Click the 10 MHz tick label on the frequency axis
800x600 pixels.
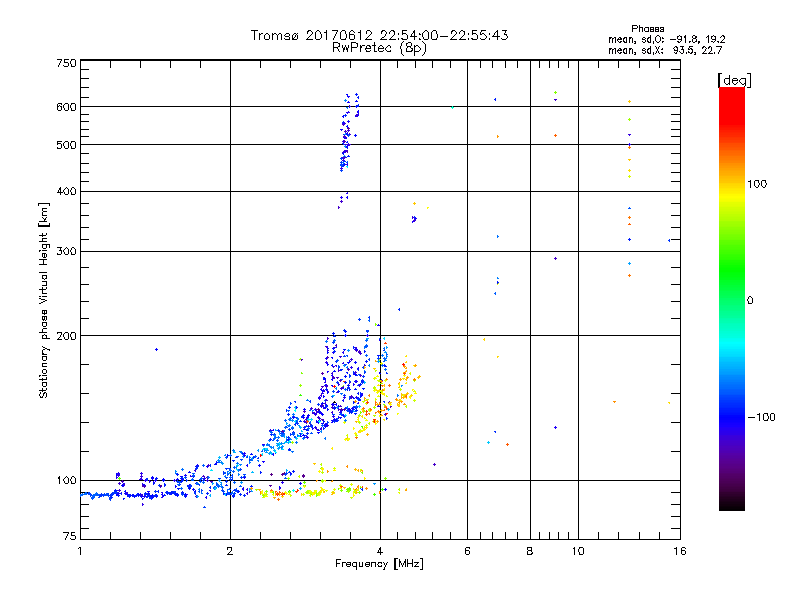(578, 551)
